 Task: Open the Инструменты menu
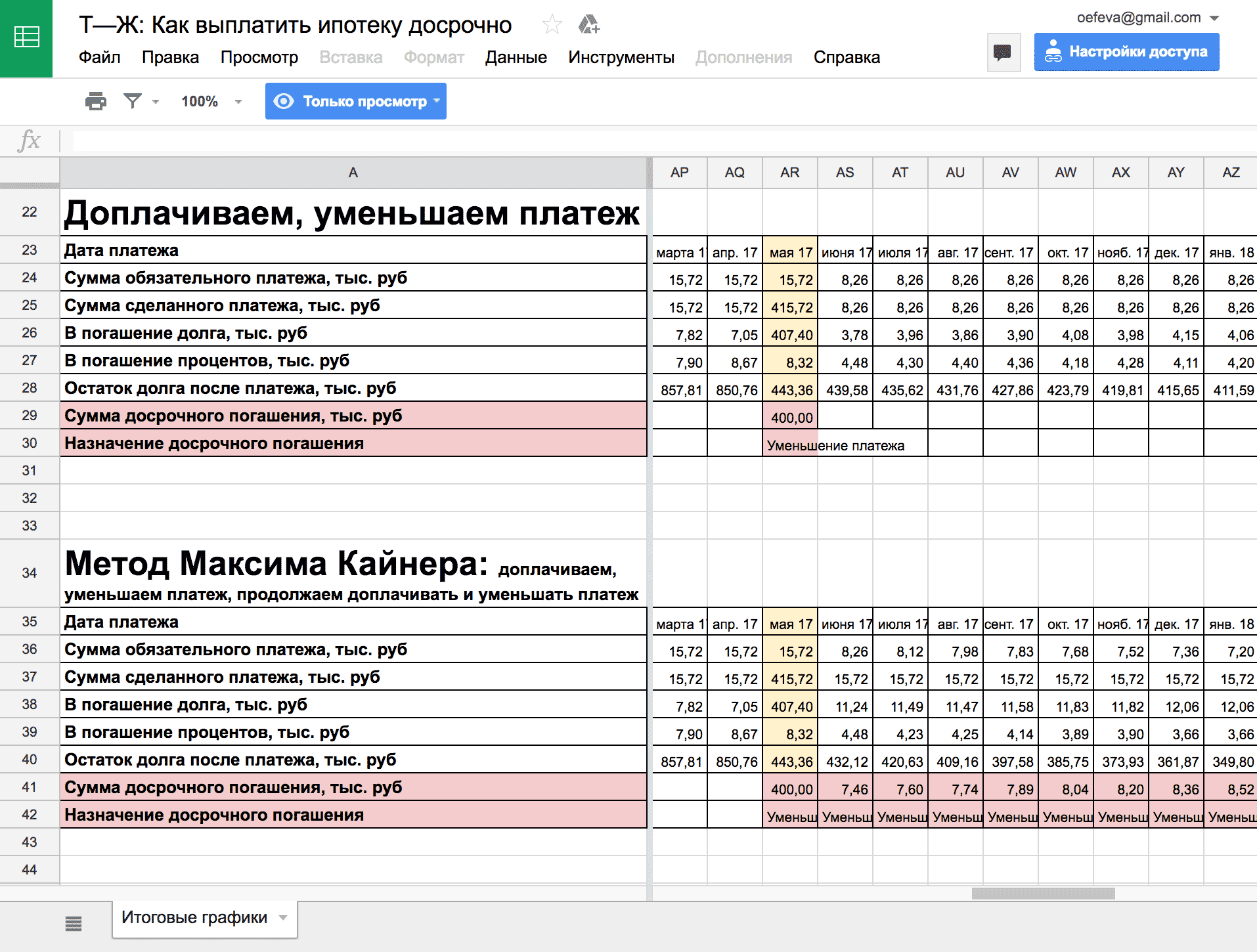(621, 58)
